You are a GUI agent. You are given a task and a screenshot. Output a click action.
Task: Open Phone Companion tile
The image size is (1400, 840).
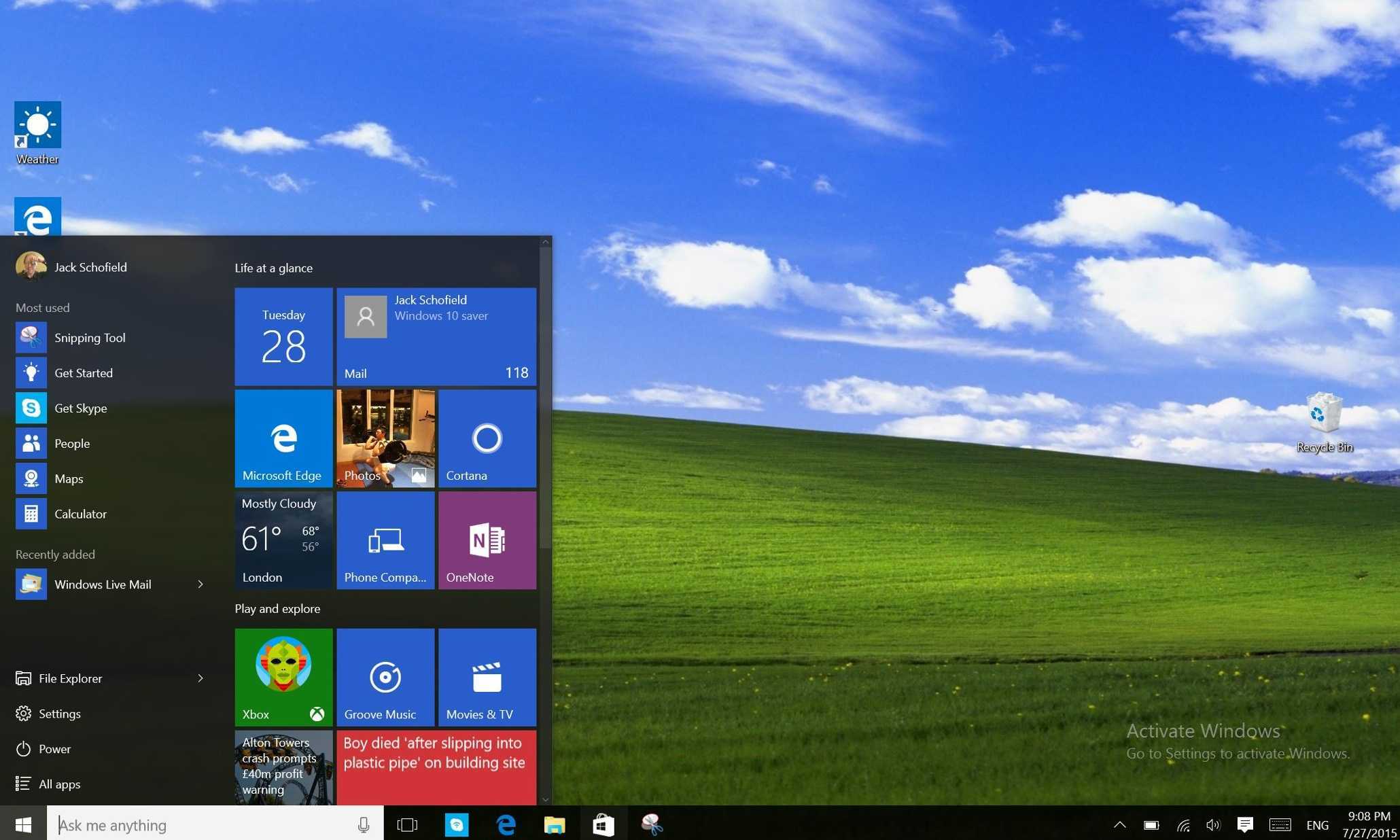coord(385,539)
